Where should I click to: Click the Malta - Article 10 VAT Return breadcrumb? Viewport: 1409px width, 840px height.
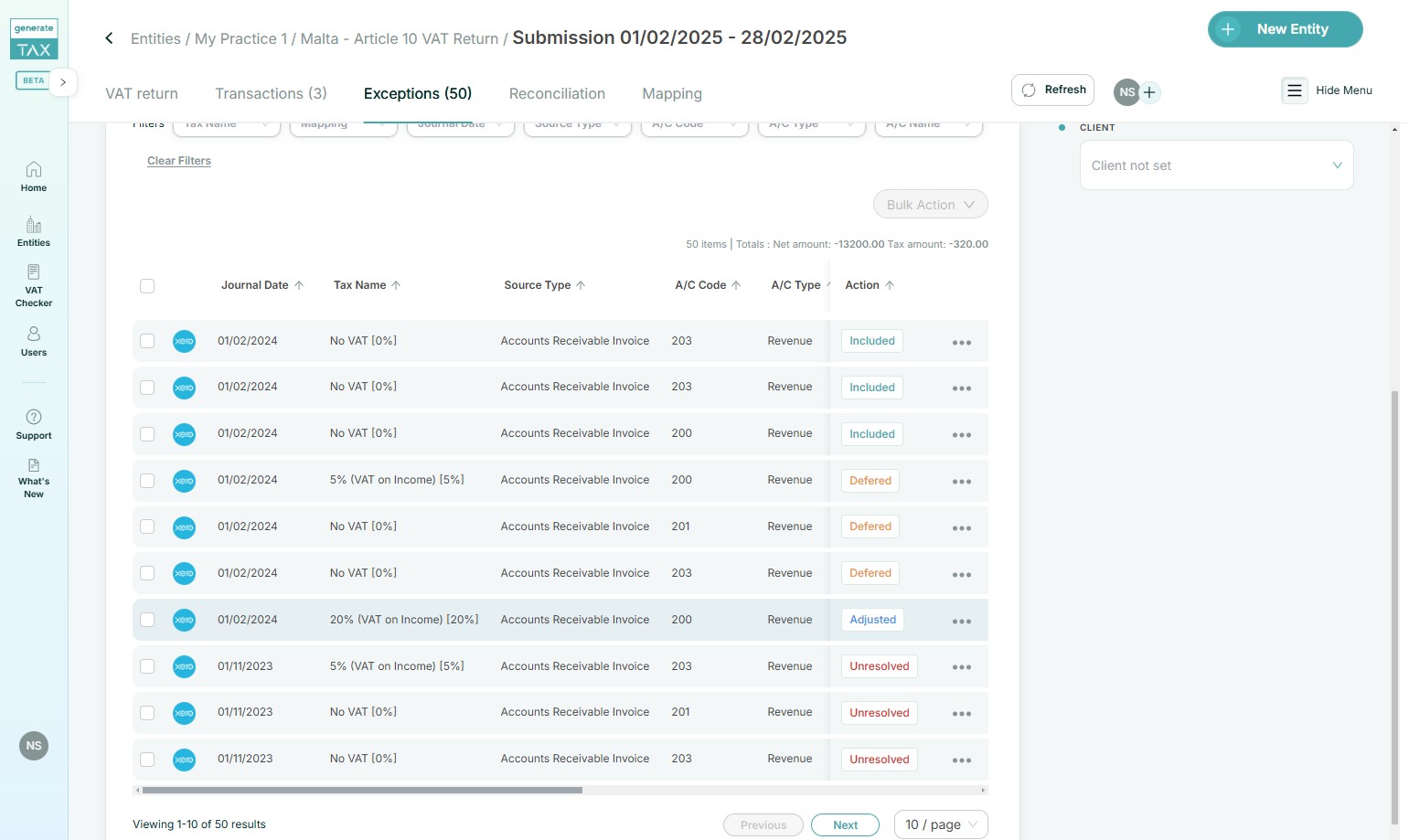[400, 38]
